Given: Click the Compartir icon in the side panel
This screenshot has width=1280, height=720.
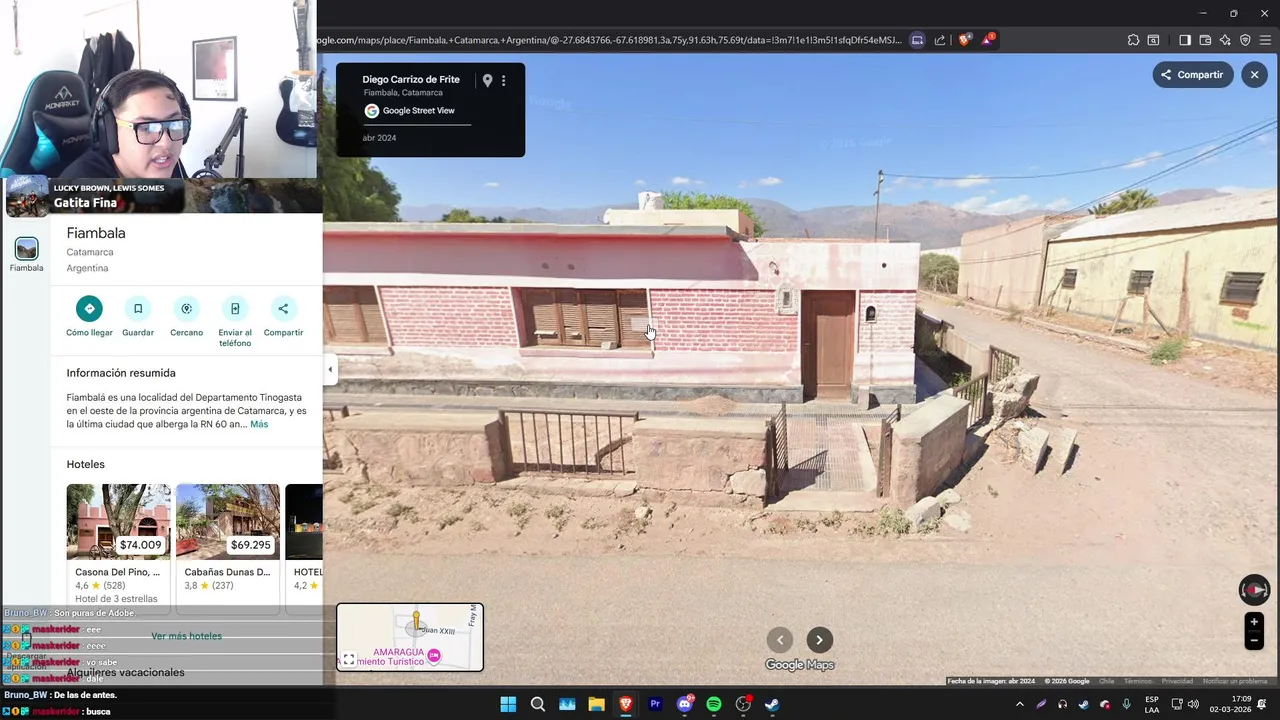Looking at the screenshot, I should pyautogui.click(x=283, y=308).
